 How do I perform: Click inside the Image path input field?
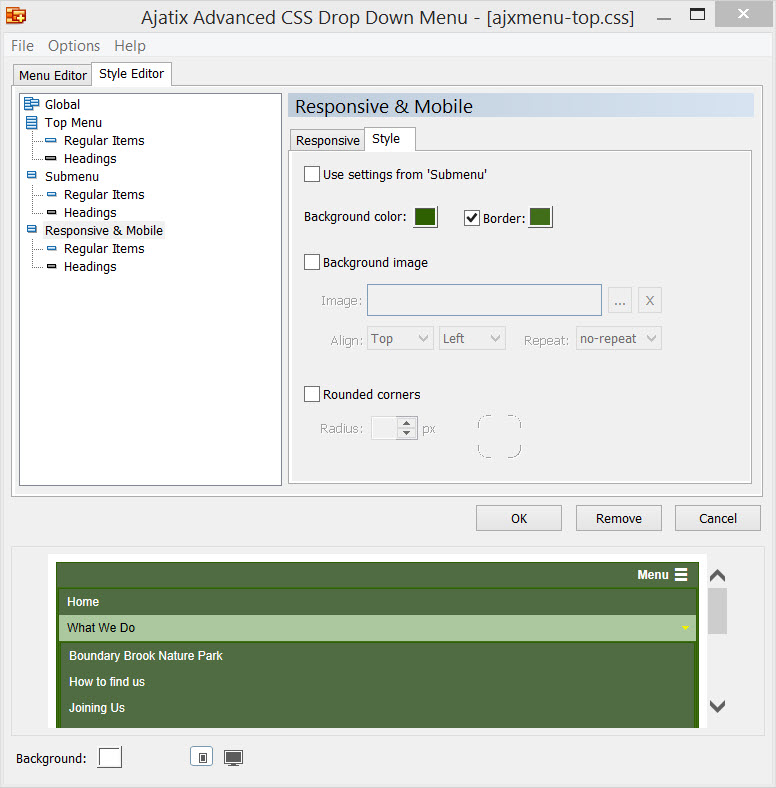point(484,300)
